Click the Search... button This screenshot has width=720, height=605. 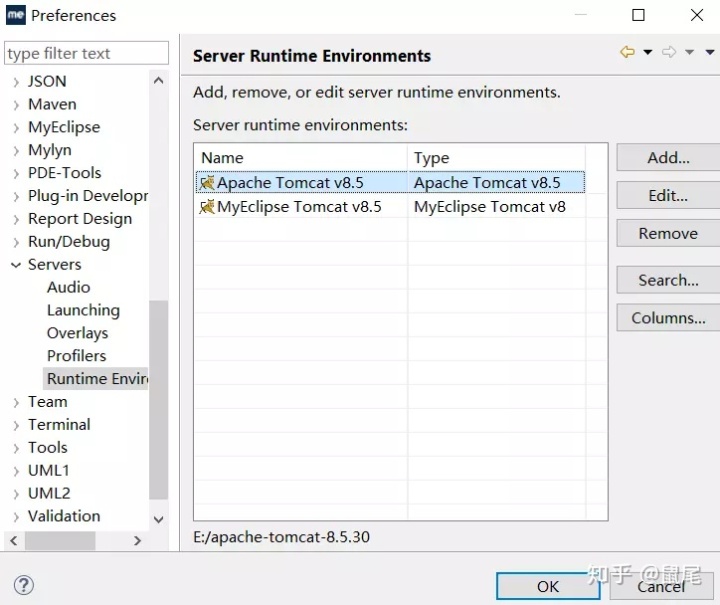pyautogui.click(x=668, y=280)
